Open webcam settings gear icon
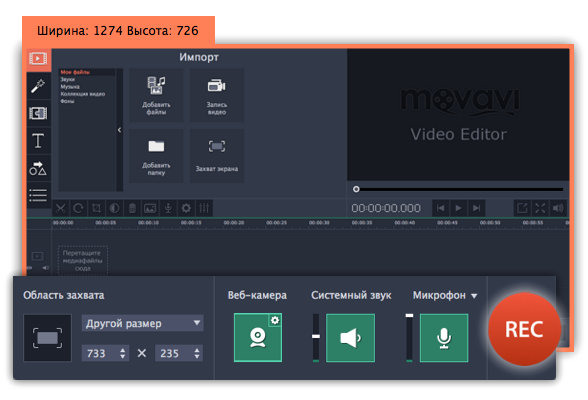This screenshot has height=400, width=588. point(275,321)
